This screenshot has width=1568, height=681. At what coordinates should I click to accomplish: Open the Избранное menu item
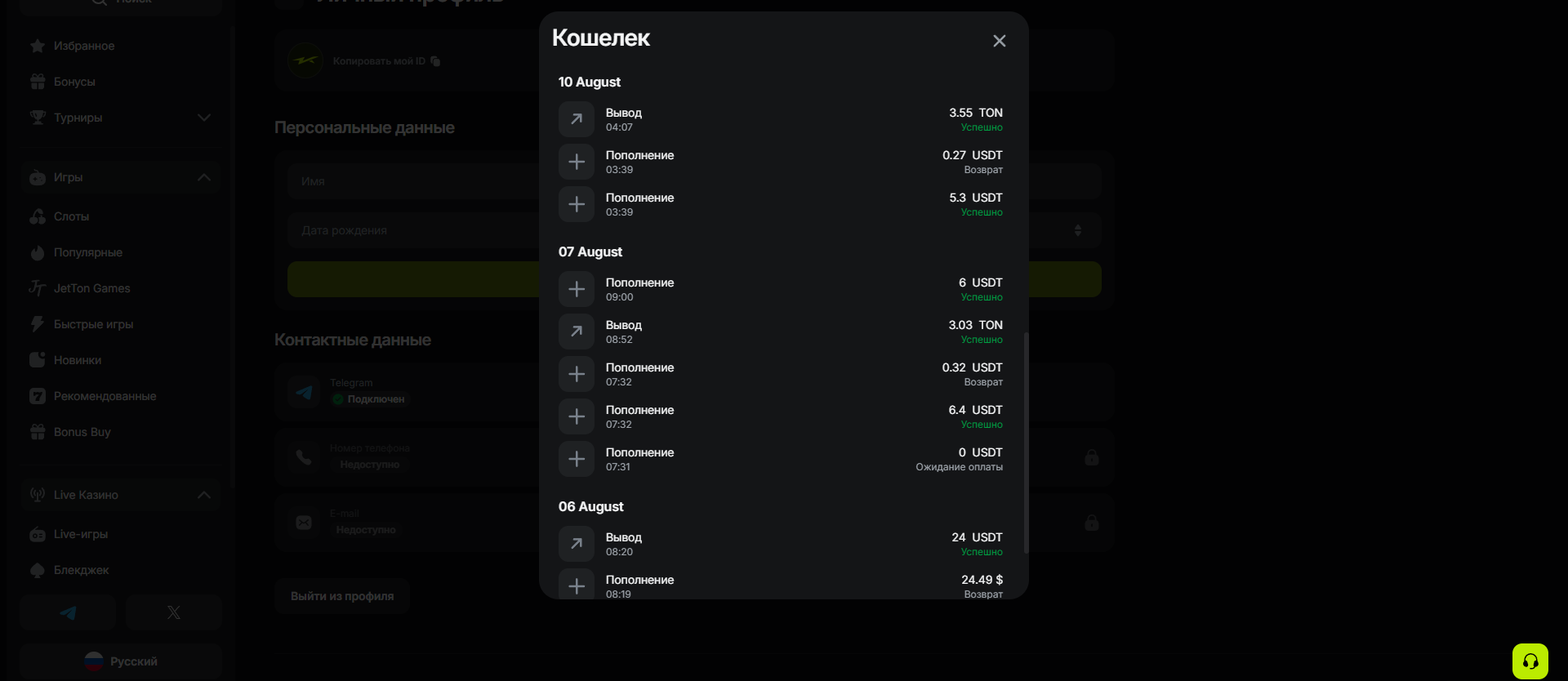pyautogui.click(x=83, y=46)
